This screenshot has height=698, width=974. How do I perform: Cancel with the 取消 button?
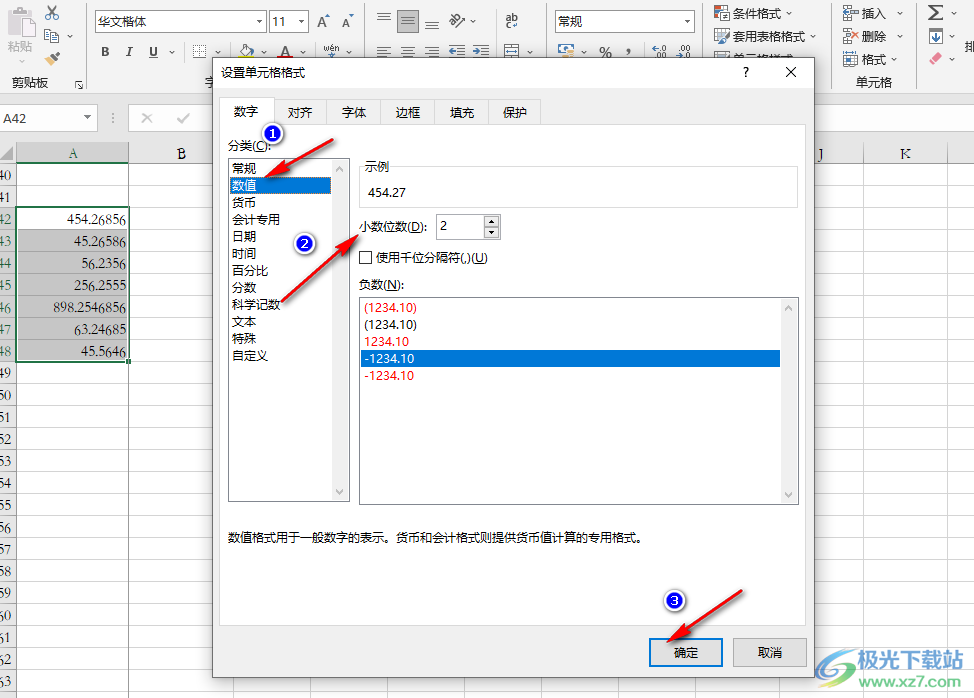tap(770, 653)
